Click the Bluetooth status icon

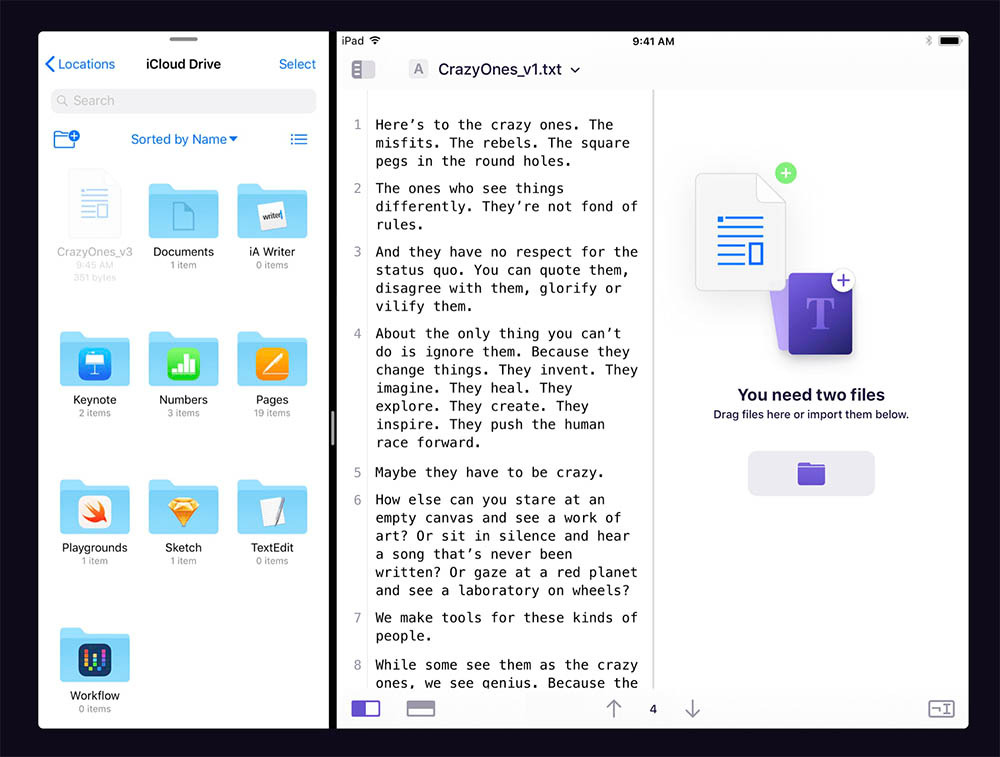tap(929, 41)
